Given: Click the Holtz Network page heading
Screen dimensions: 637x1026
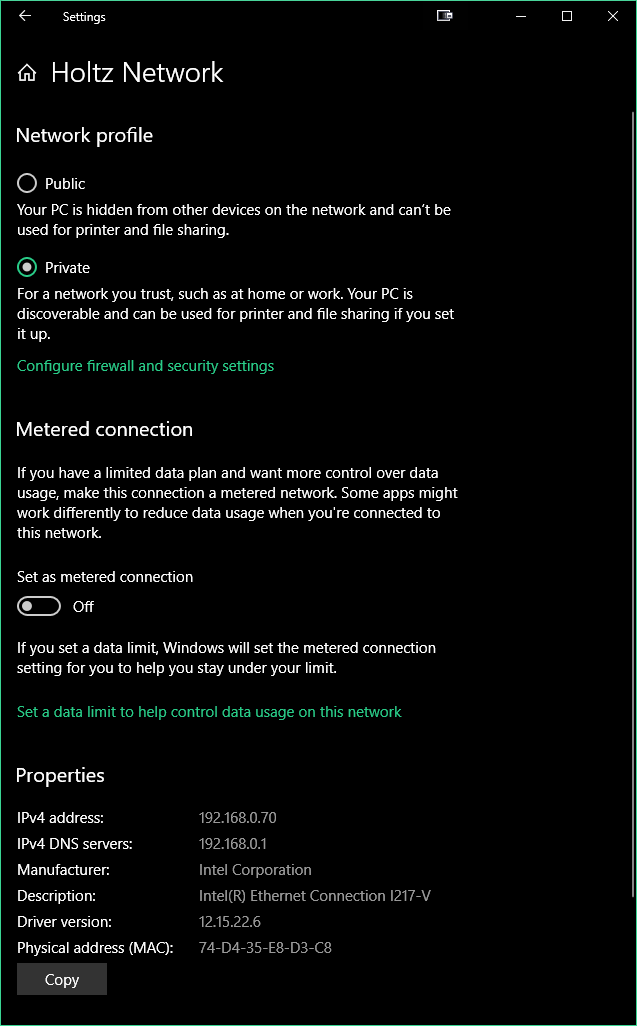Looking at the screenshot, I should point(137,73).
